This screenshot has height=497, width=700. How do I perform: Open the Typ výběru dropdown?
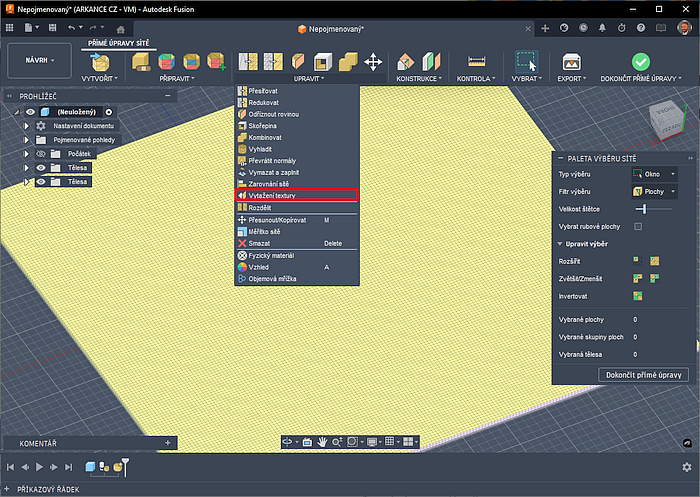(655, 174)
